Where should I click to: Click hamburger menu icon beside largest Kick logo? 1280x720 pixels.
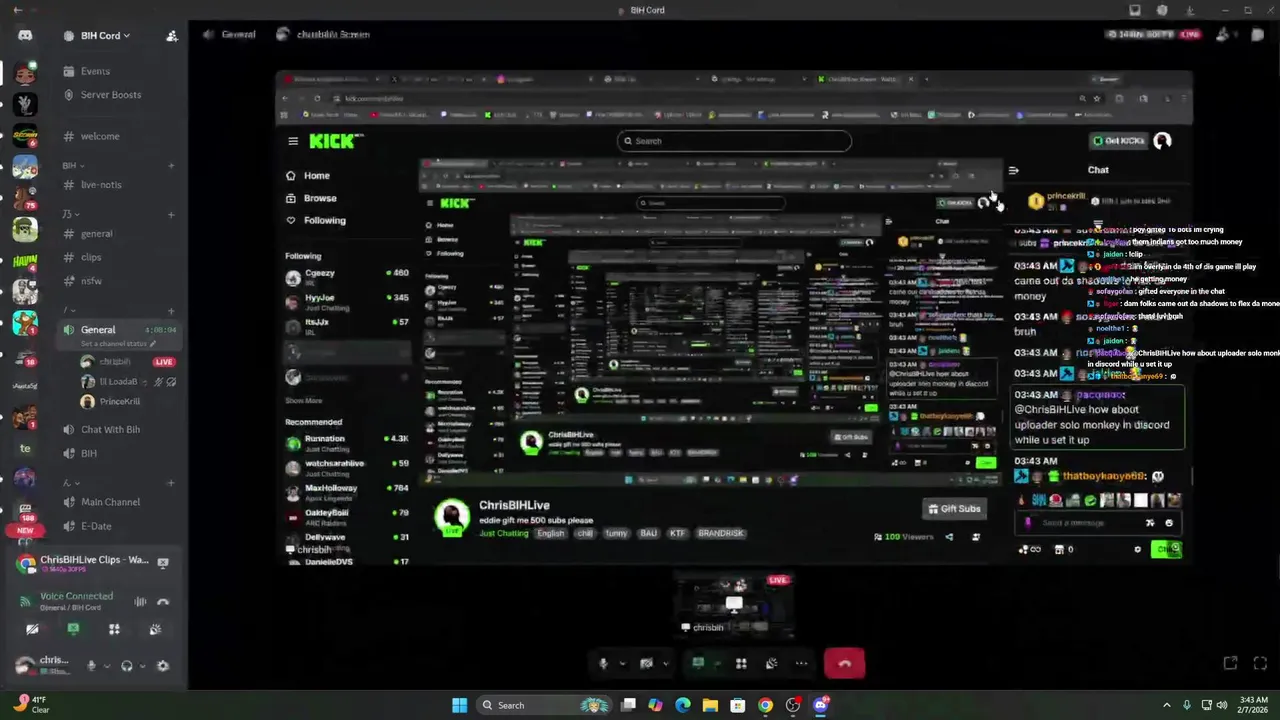click(293, 141)
